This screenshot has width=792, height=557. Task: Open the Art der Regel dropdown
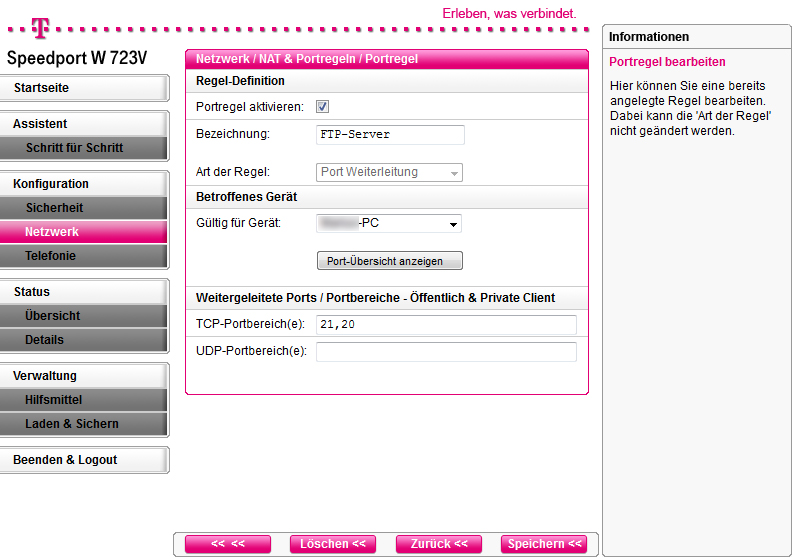pos(389,172)
